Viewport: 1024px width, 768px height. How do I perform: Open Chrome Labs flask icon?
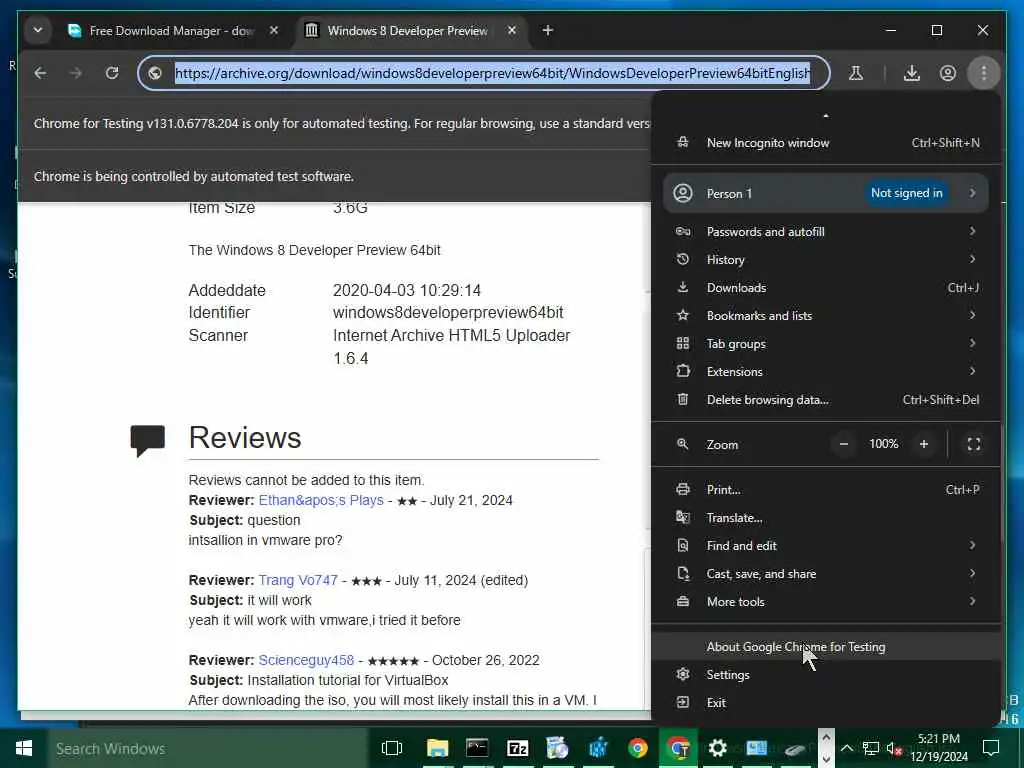pyautogui.click(x=856, y=73)
